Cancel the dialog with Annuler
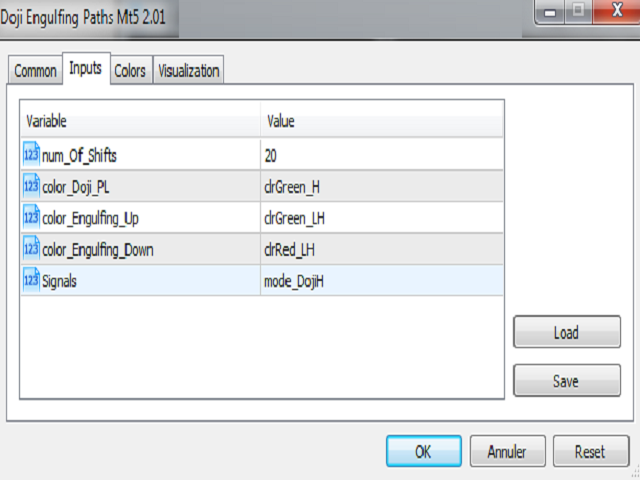Viewport: 640px width, 480px height. [507, 451]
